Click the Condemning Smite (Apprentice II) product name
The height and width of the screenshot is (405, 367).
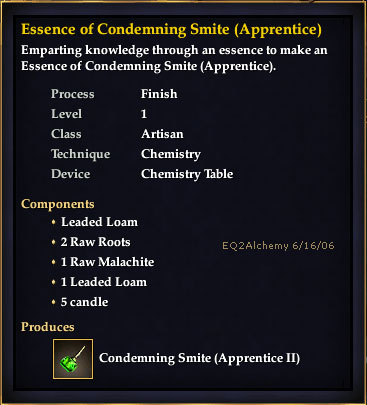[x=199, y=358]
